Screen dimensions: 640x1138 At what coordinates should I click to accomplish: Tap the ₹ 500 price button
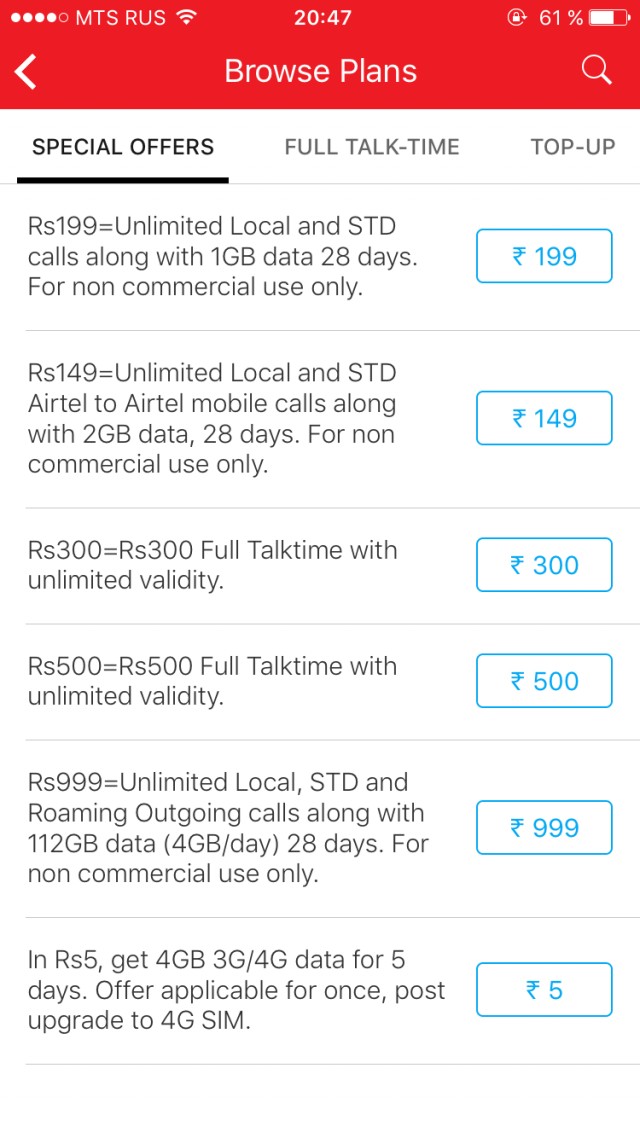click(x=544, y=681)
